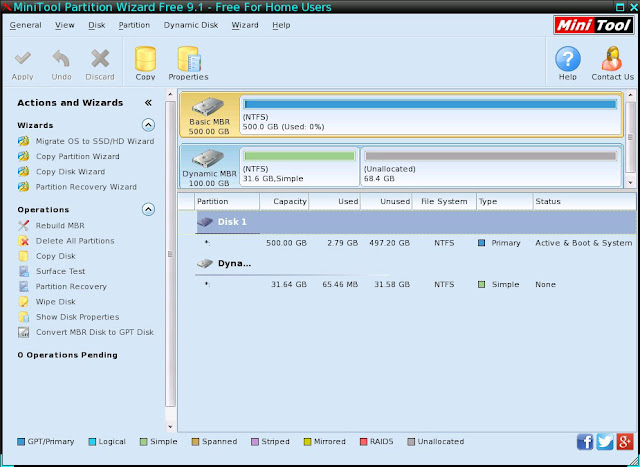The height and width of the screenshot is (467, 640).
Task: Select the Basic MBR 500.00 GB disk icon
Action: [x=209, y=106]
